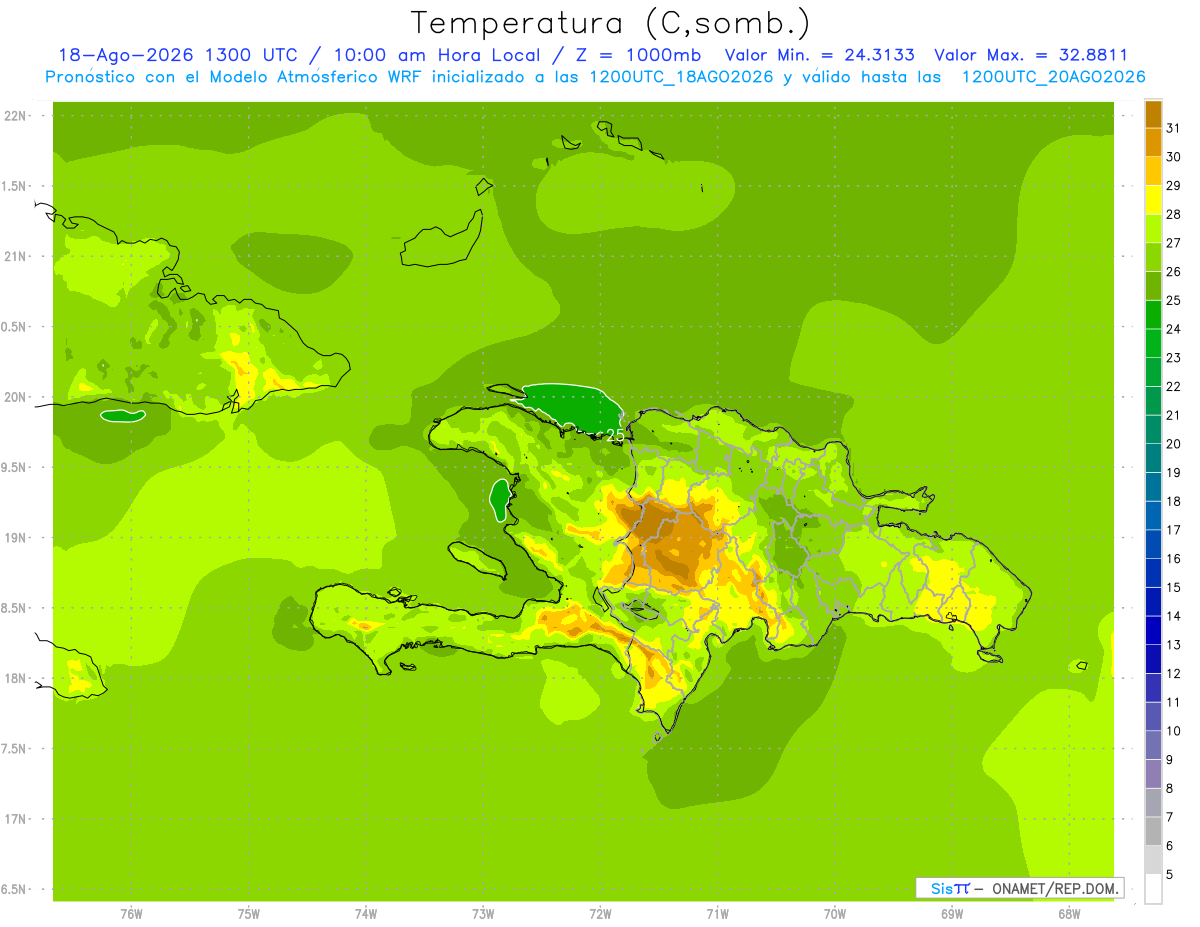Click the legend value "24"
This screenshot has width=1200, height=927.
[1173, 329]
